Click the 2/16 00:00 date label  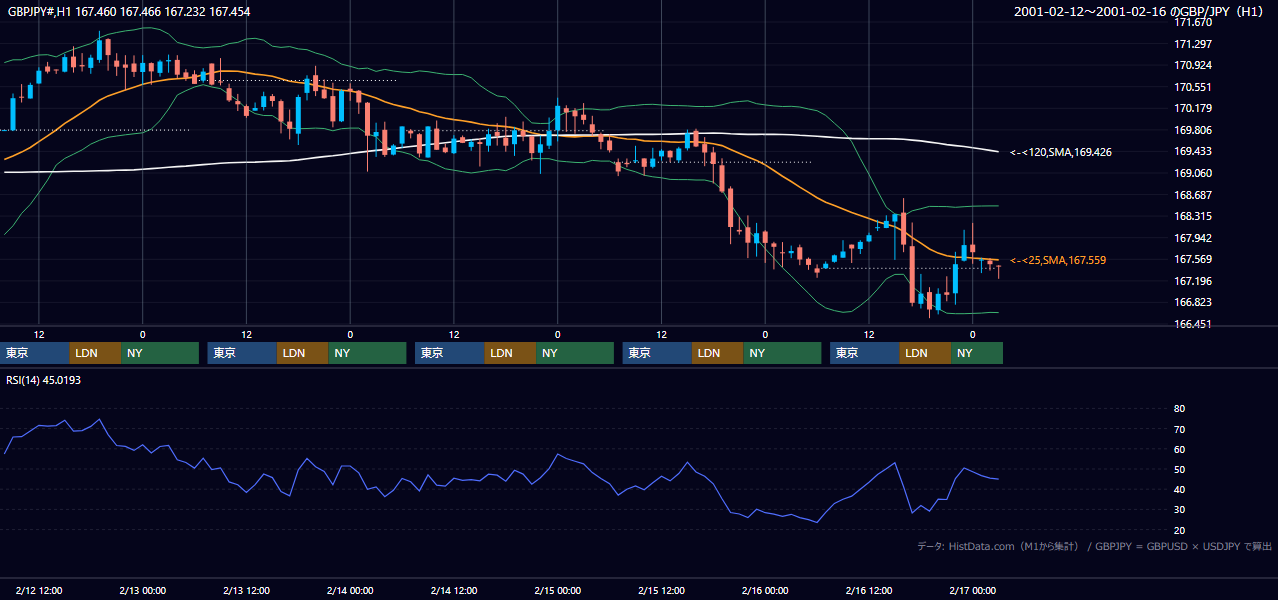click(766, 590)
